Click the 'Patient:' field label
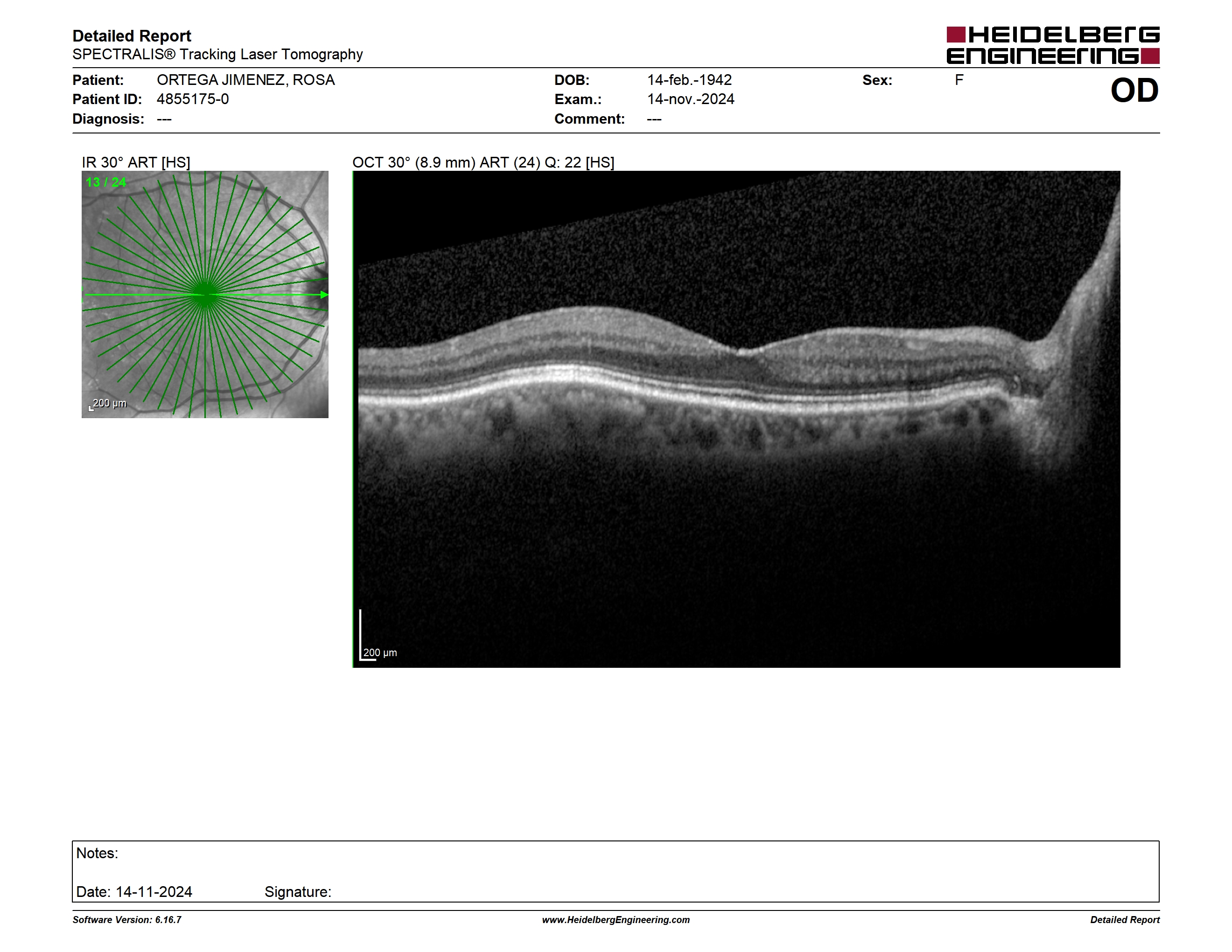This screenshot has width=1232, height=952. pyautogui.click(x=98, y=80)
